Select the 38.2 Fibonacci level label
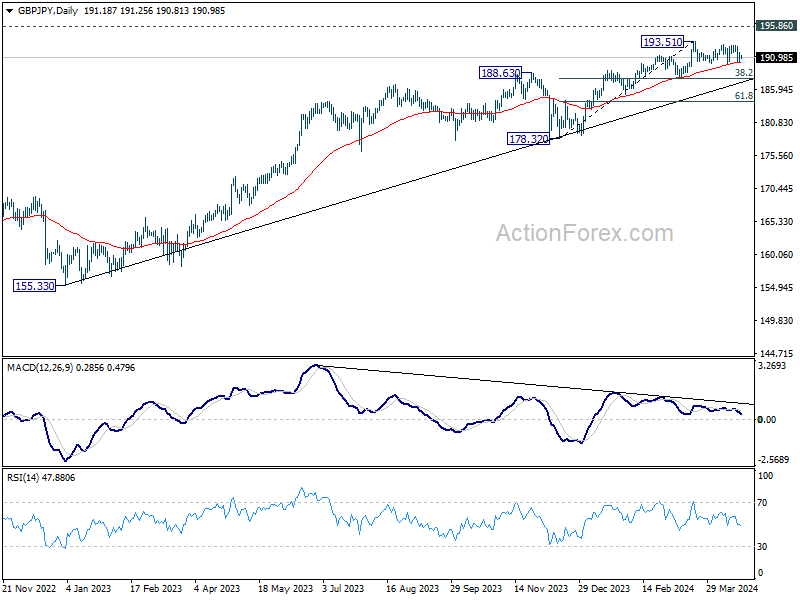The width and height of the screenshot is (800, 600). pyautogui.click(x=743, y=72)
